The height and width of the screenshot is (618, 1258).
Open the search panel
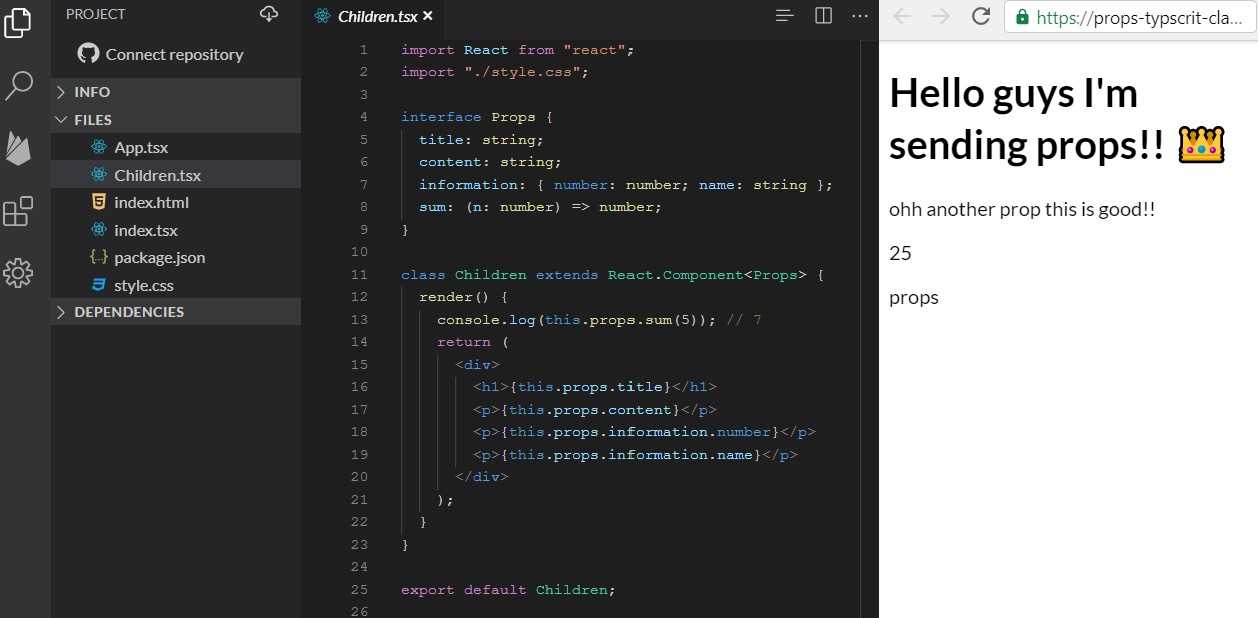click(19, 86)
